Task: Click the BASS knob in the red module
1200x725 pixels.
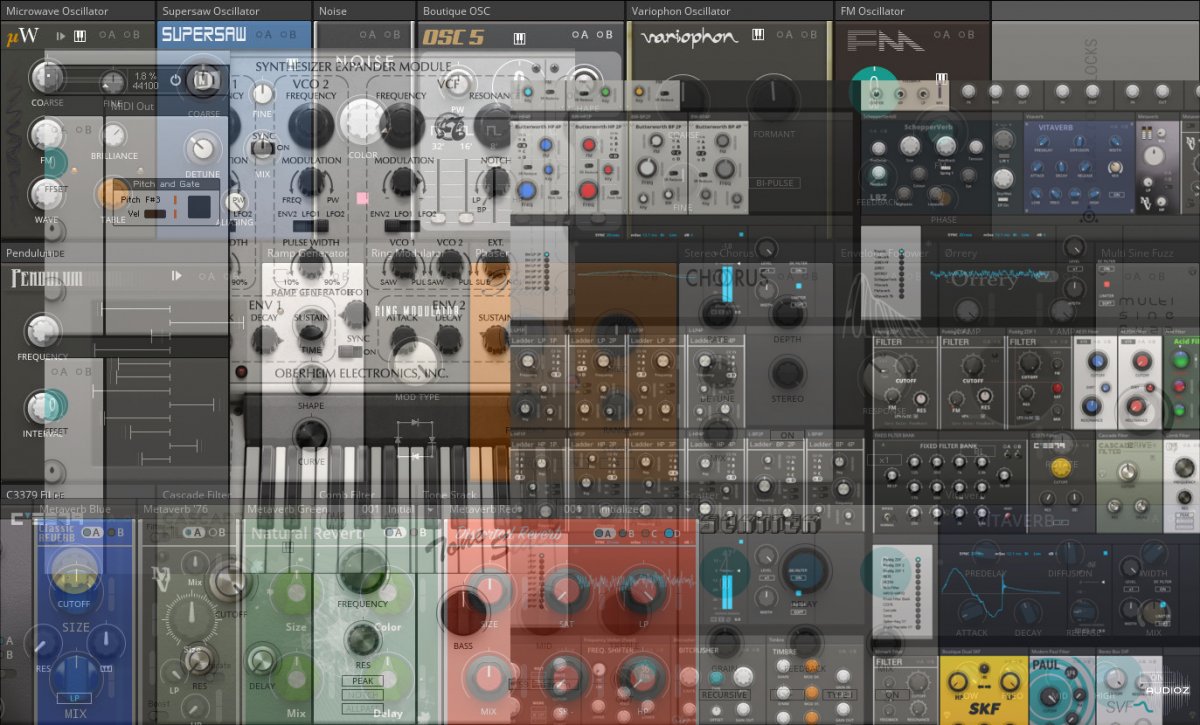Action: tap(464, 612)
